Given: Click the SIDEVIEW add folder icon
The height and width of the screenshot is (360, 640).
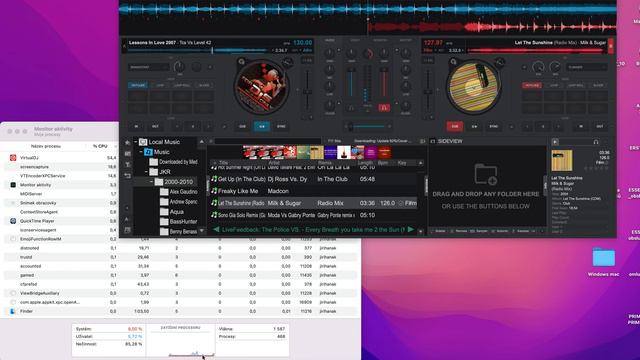Looking at the screenshot, I should click(x=486, y=175).
